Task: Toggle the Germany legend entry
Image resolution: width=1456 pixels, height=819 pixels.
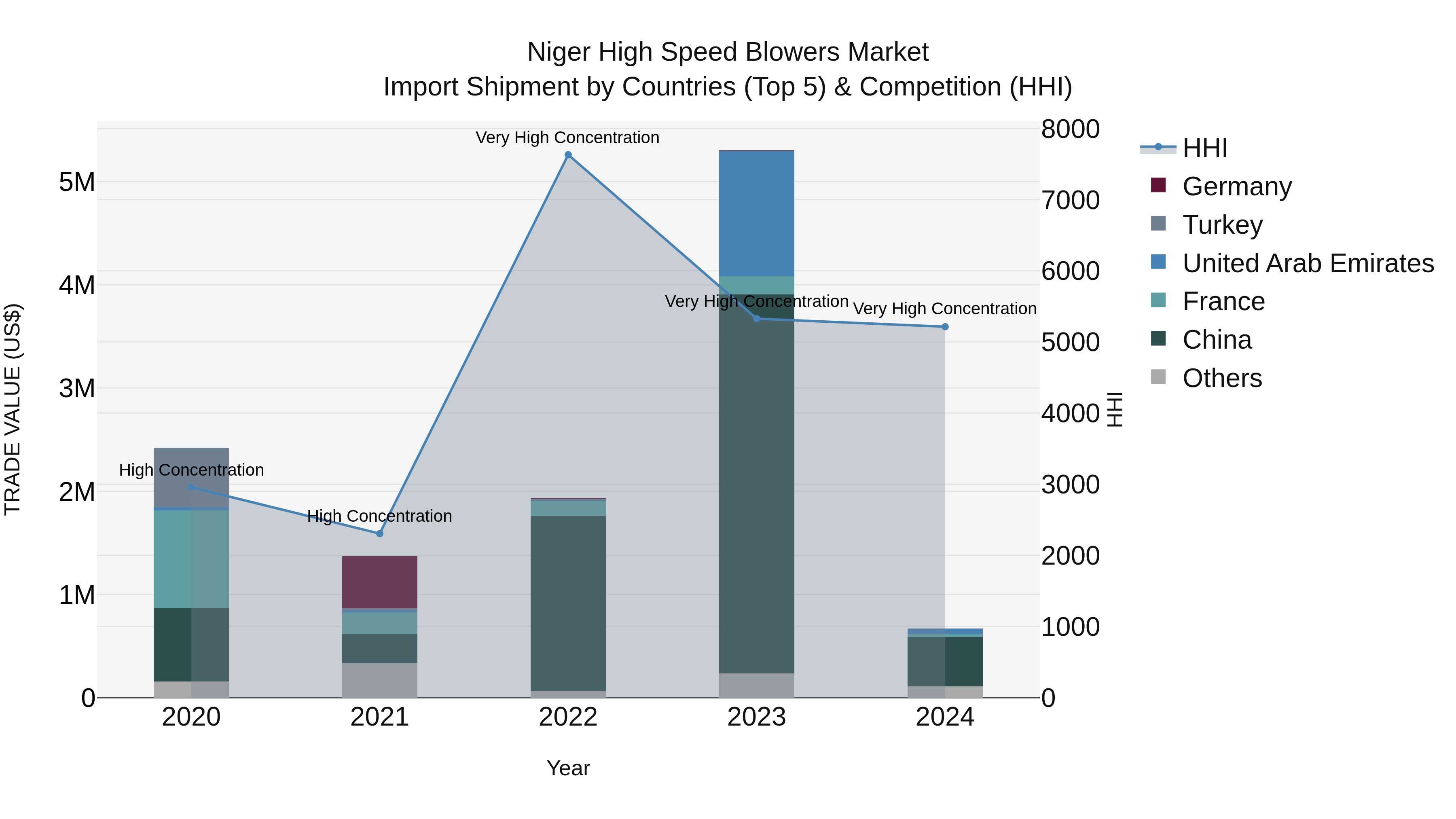Action: coord(1221,186)
